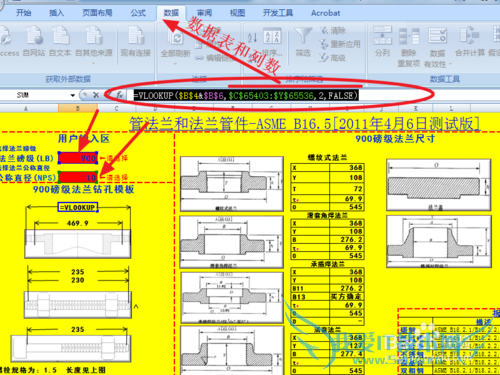Click the cell showing =VLOOKUP
This screenshot has height=375, width=500.
click(78, 207)
